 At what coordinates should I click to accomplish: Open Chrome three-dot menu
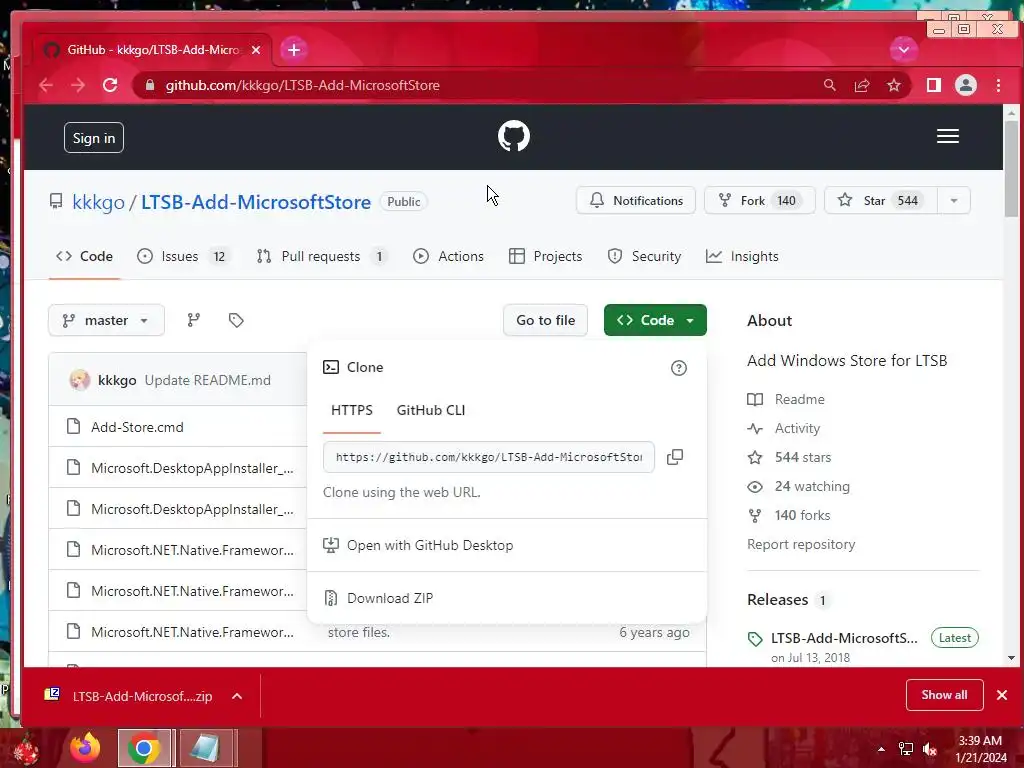(x=998, y=85)
